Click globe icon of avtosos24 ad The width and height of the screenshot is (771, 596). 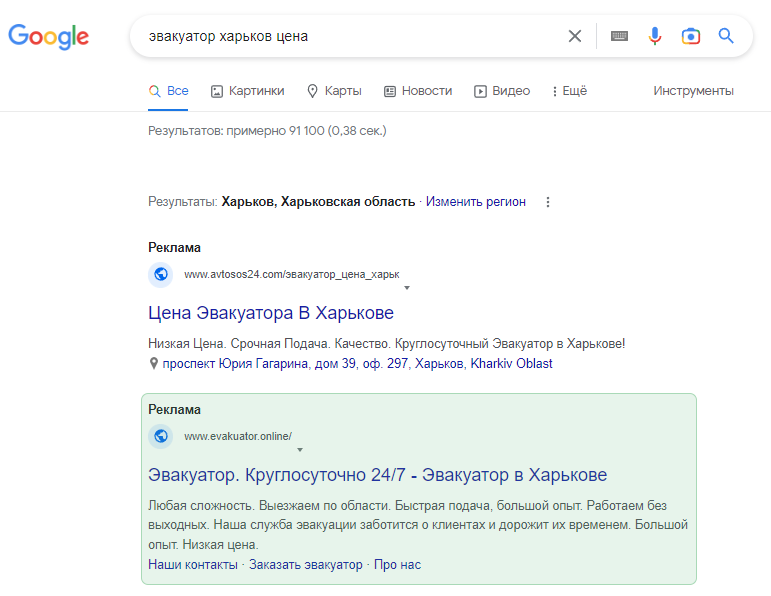click(x=161, y=274)
